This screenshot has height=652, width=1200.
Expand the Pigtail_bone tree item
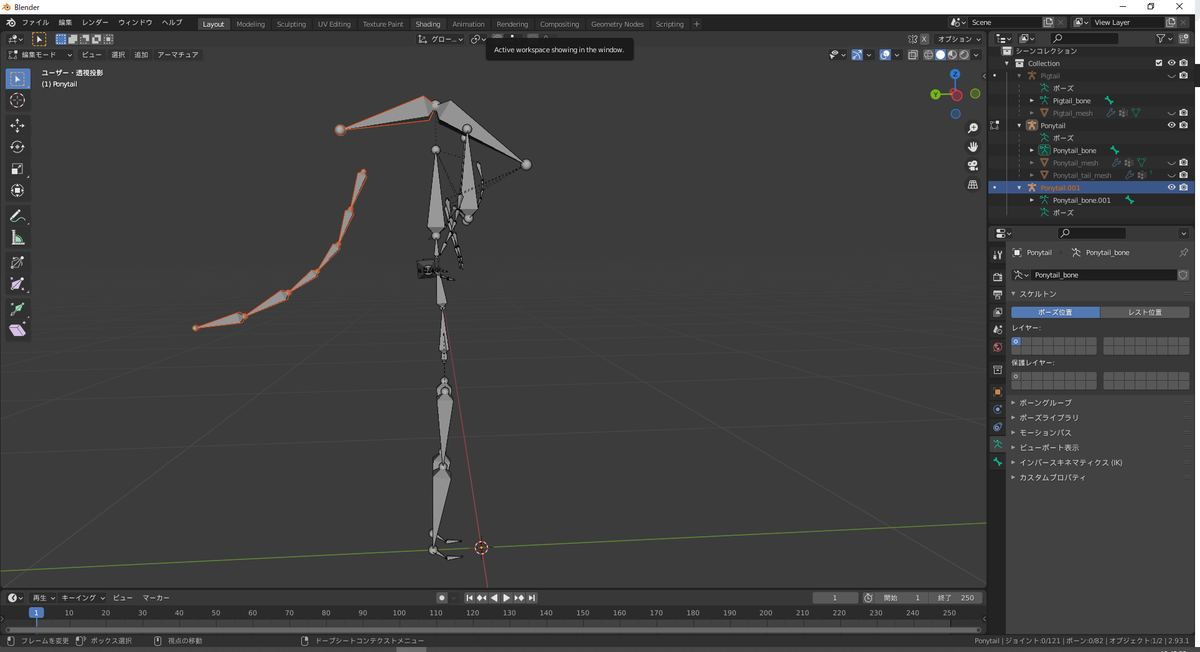point(1032,101)
